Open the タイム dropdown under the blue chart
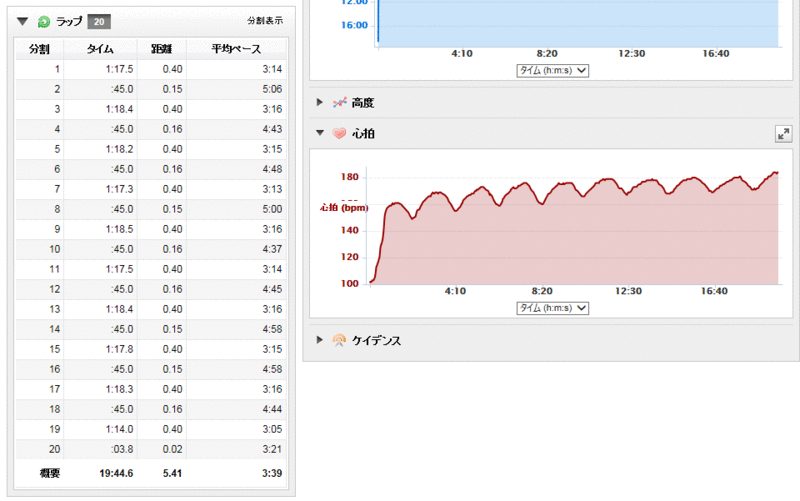Screen dimensions: 800x501 pos(552,71)
